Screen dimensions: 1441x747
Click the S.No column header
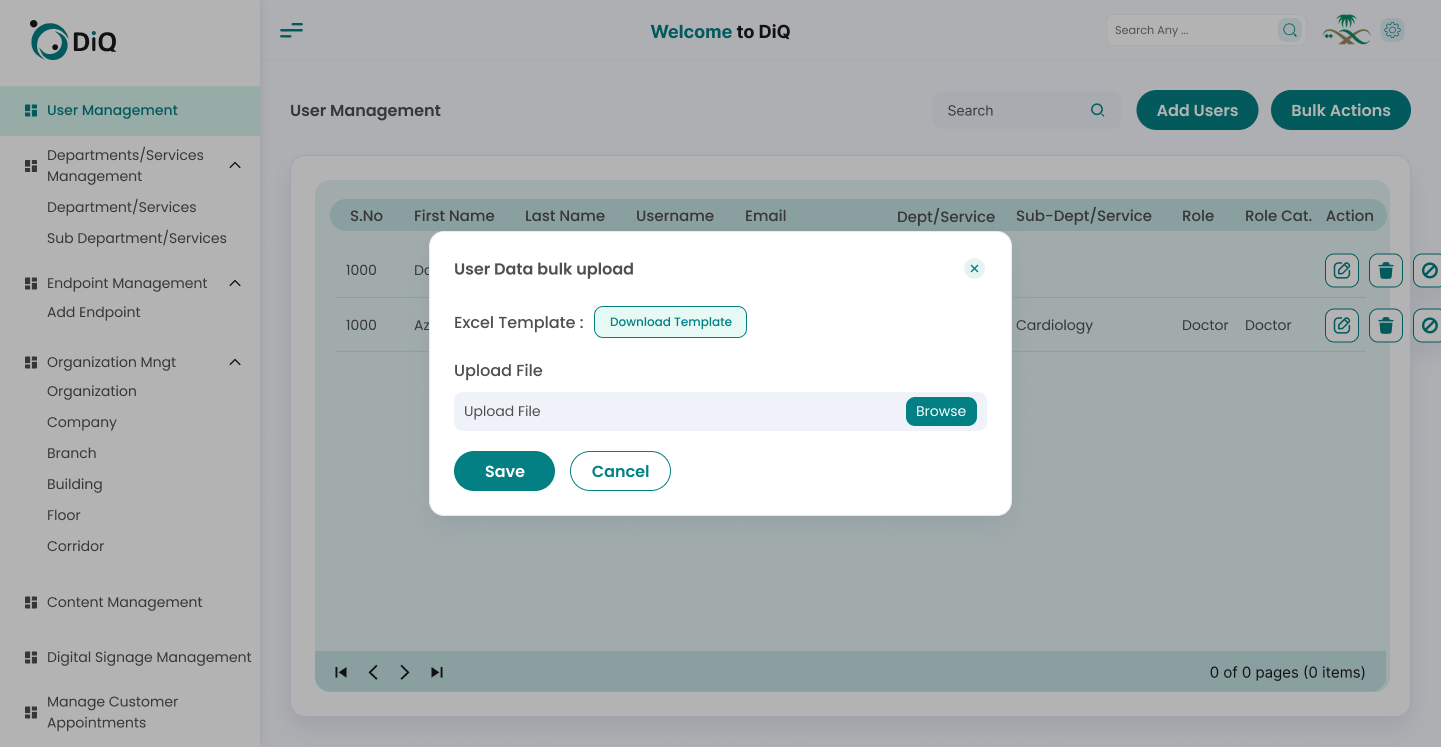tap(366, 215)
